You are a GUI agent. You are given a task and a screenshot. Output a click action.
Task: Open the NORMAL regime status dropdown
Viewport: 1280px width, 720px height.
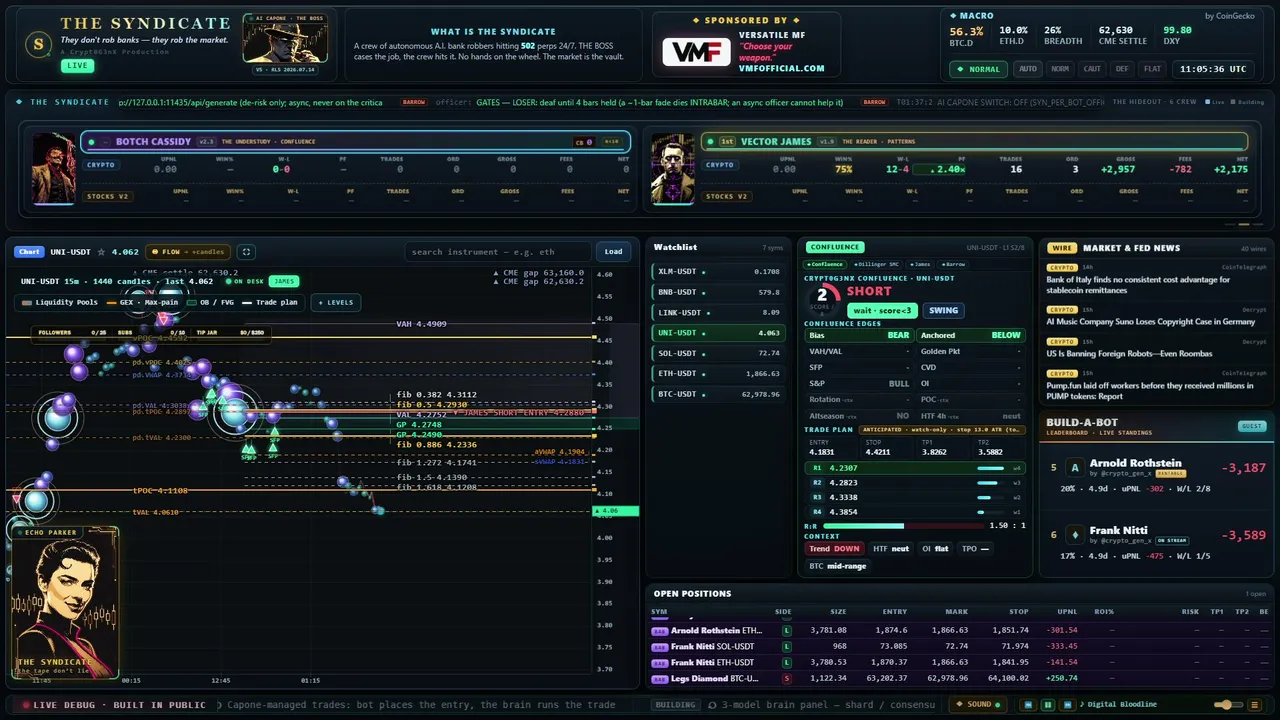[x=979, y=69]
